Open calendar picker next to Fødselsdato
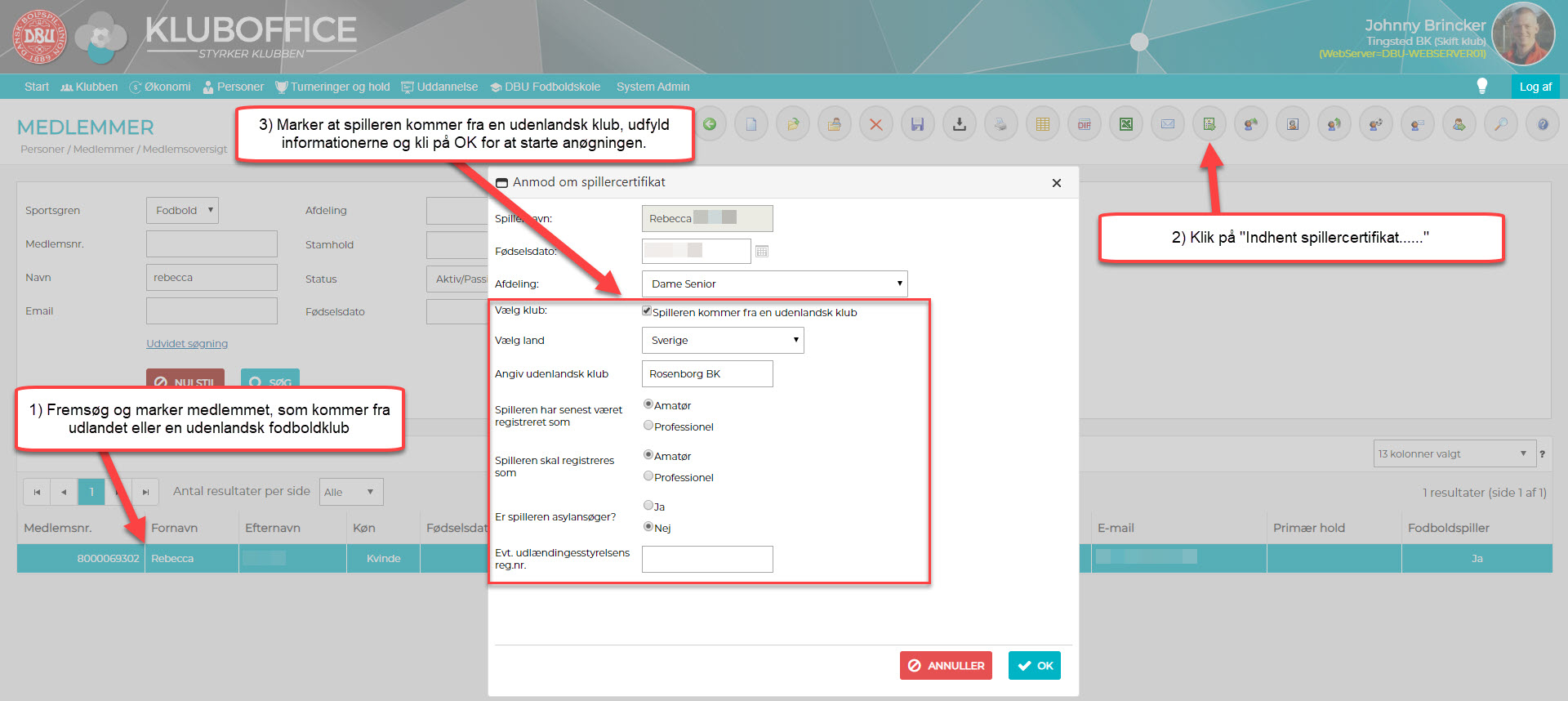Screen dimensions: 1568x701 762,252
